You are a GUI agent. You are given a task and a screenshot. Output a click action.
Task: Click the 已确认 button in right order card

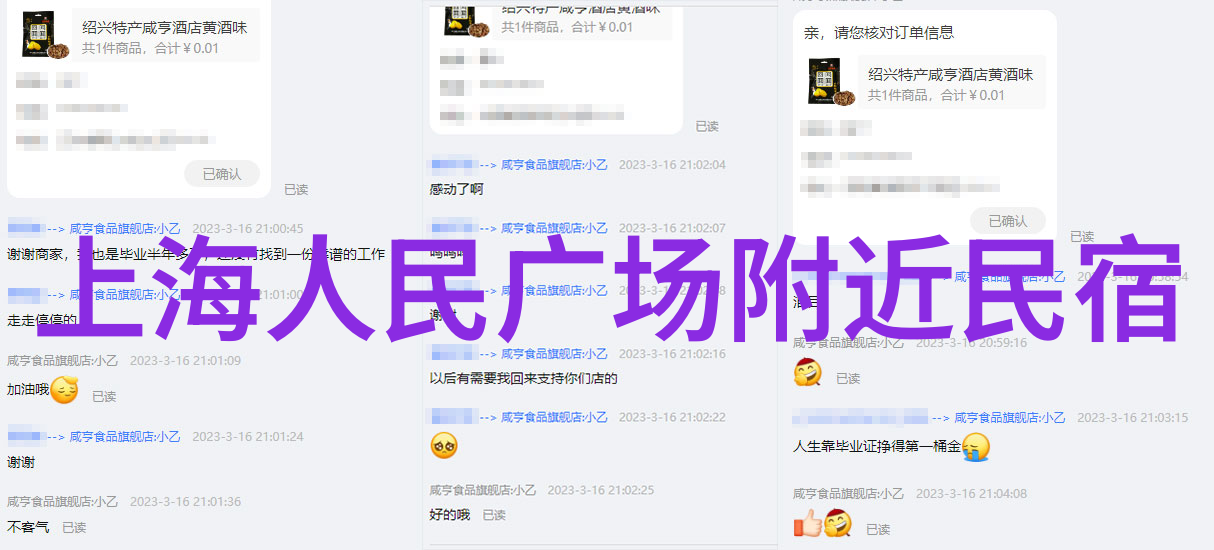coord(1007,221)
